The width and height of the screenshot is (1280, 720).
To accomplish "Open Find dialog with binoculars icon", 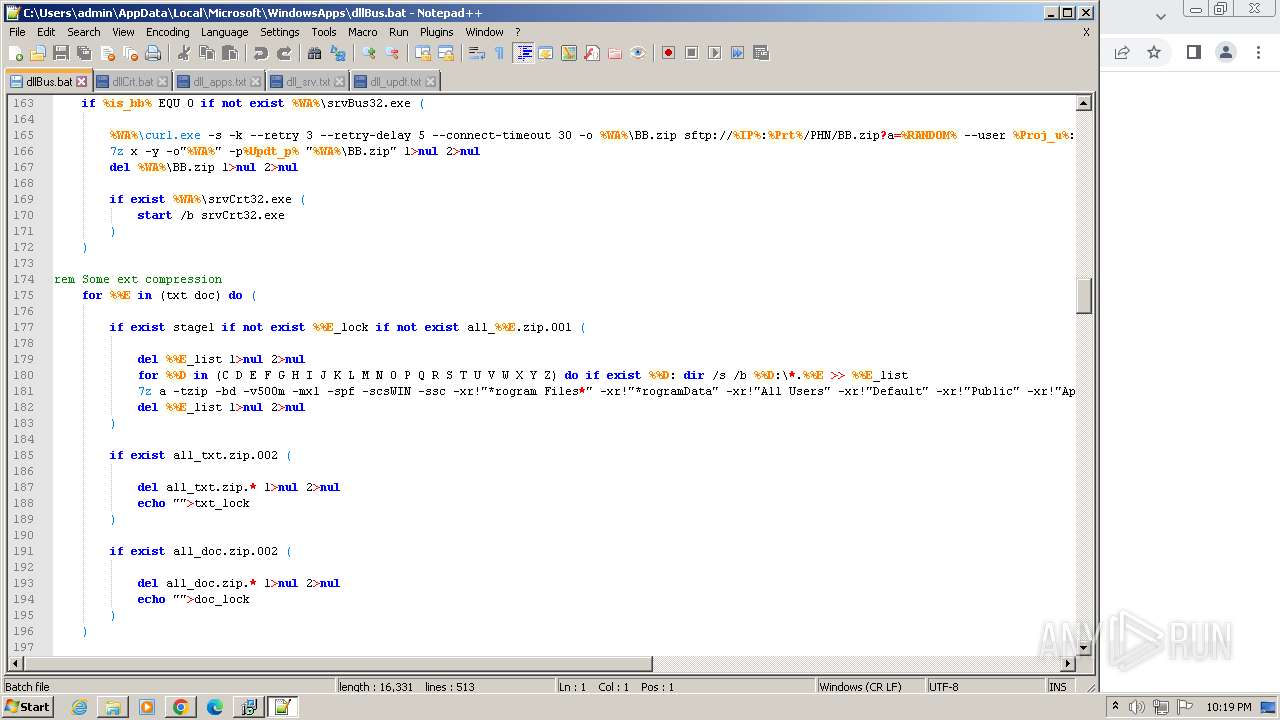I will (315, 53).
